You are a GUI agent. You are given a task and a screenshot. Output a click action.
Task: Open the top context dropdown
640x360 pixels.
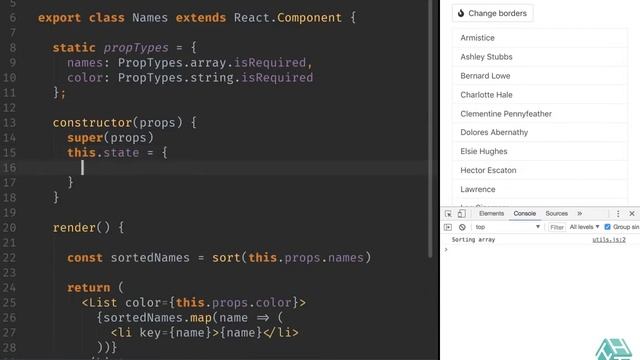(508, 227)
